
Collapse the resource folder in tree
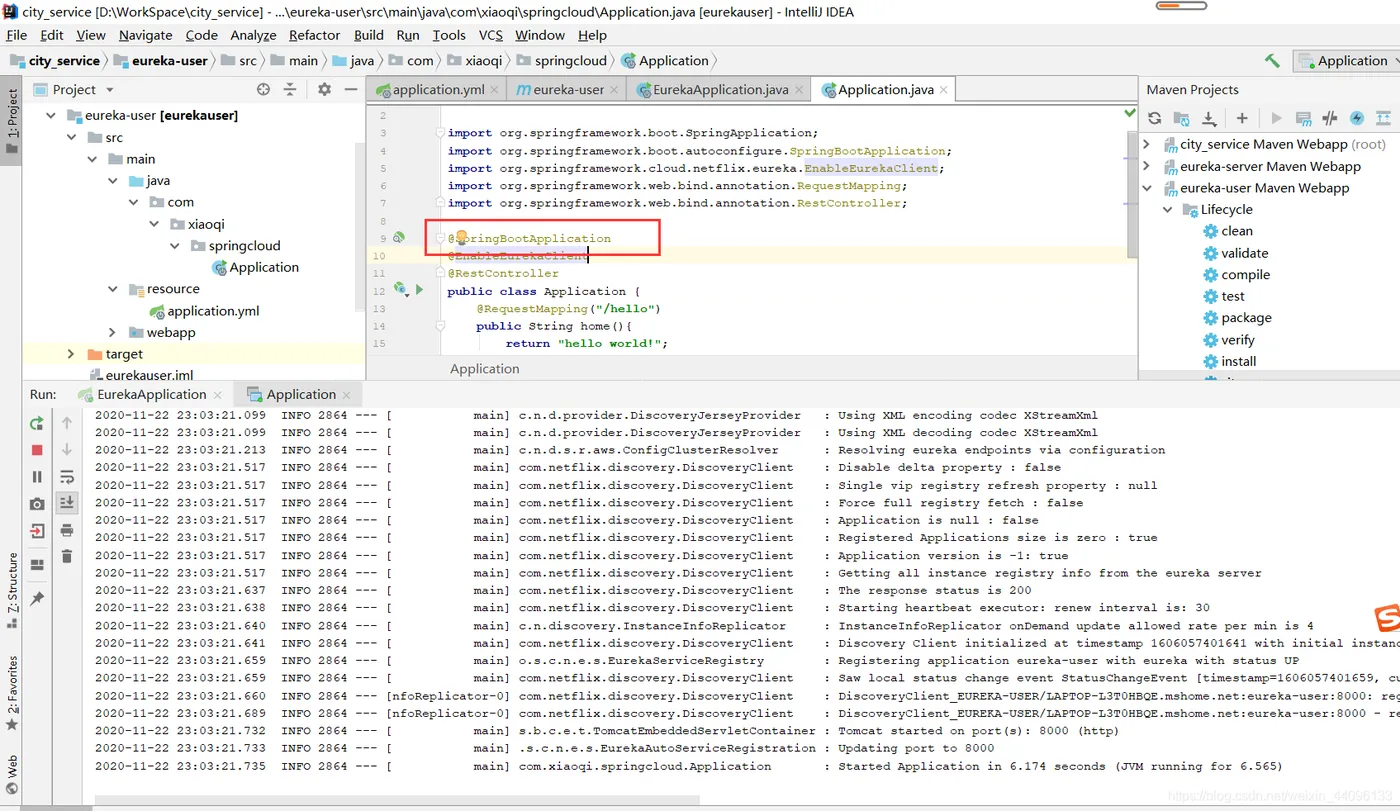113,289
